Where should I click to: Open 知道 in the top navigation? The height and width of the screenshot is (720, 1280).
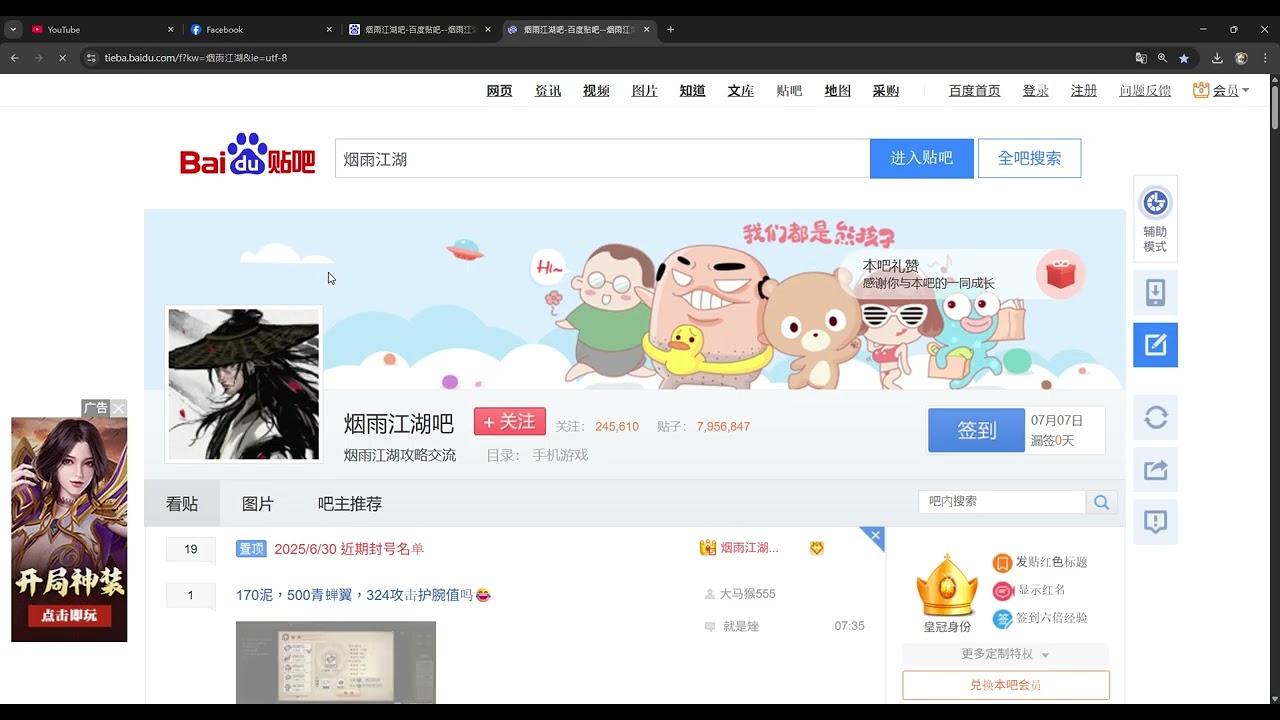point(692,91)
